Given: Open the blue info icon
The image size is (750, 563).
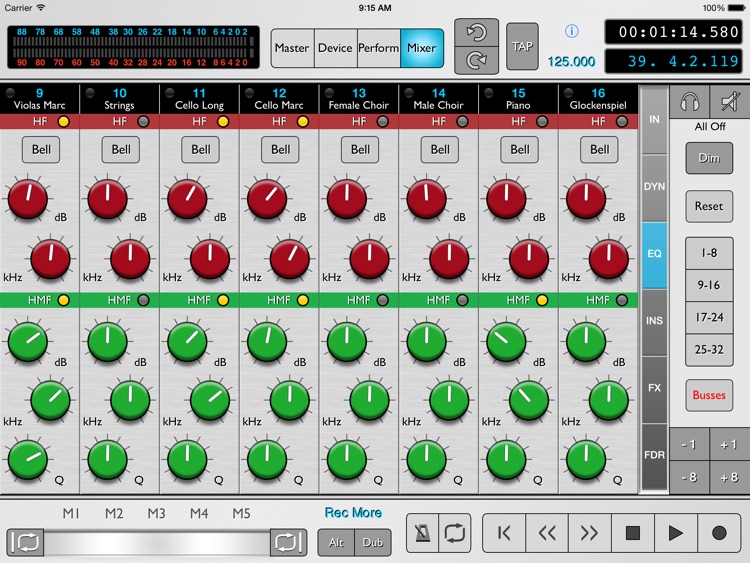Looking at the screenshot, I should pyautogui.click(x=572, y=31).
